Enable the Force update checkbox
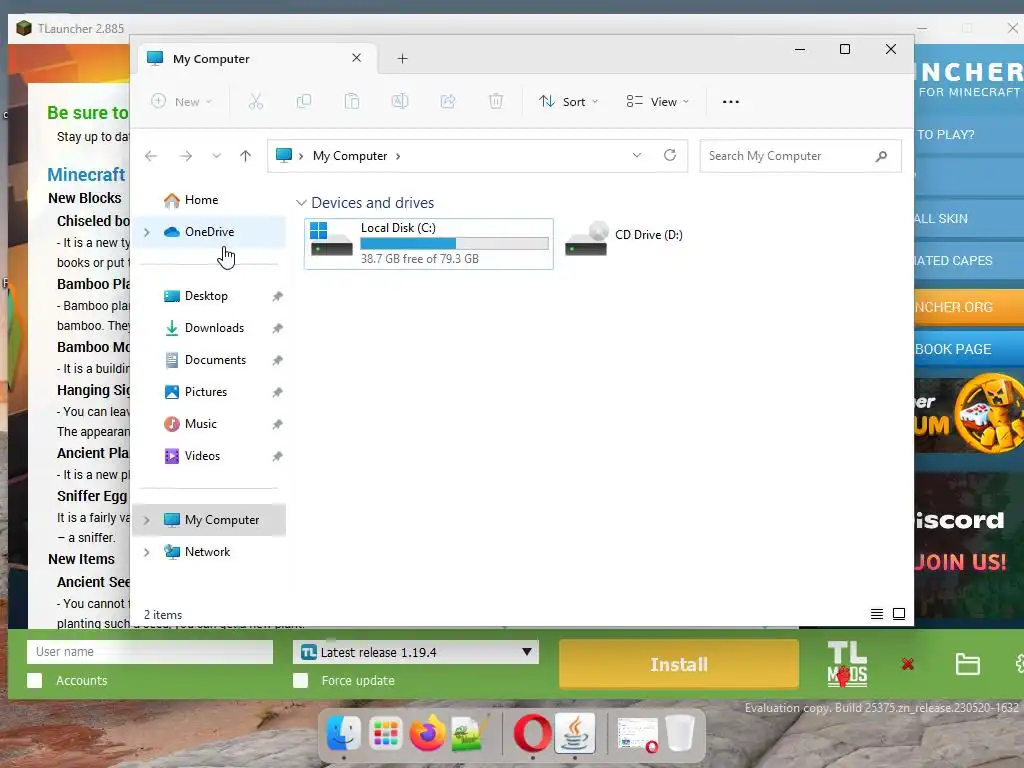Viewport: 1024px width, 768px height. 300,680
